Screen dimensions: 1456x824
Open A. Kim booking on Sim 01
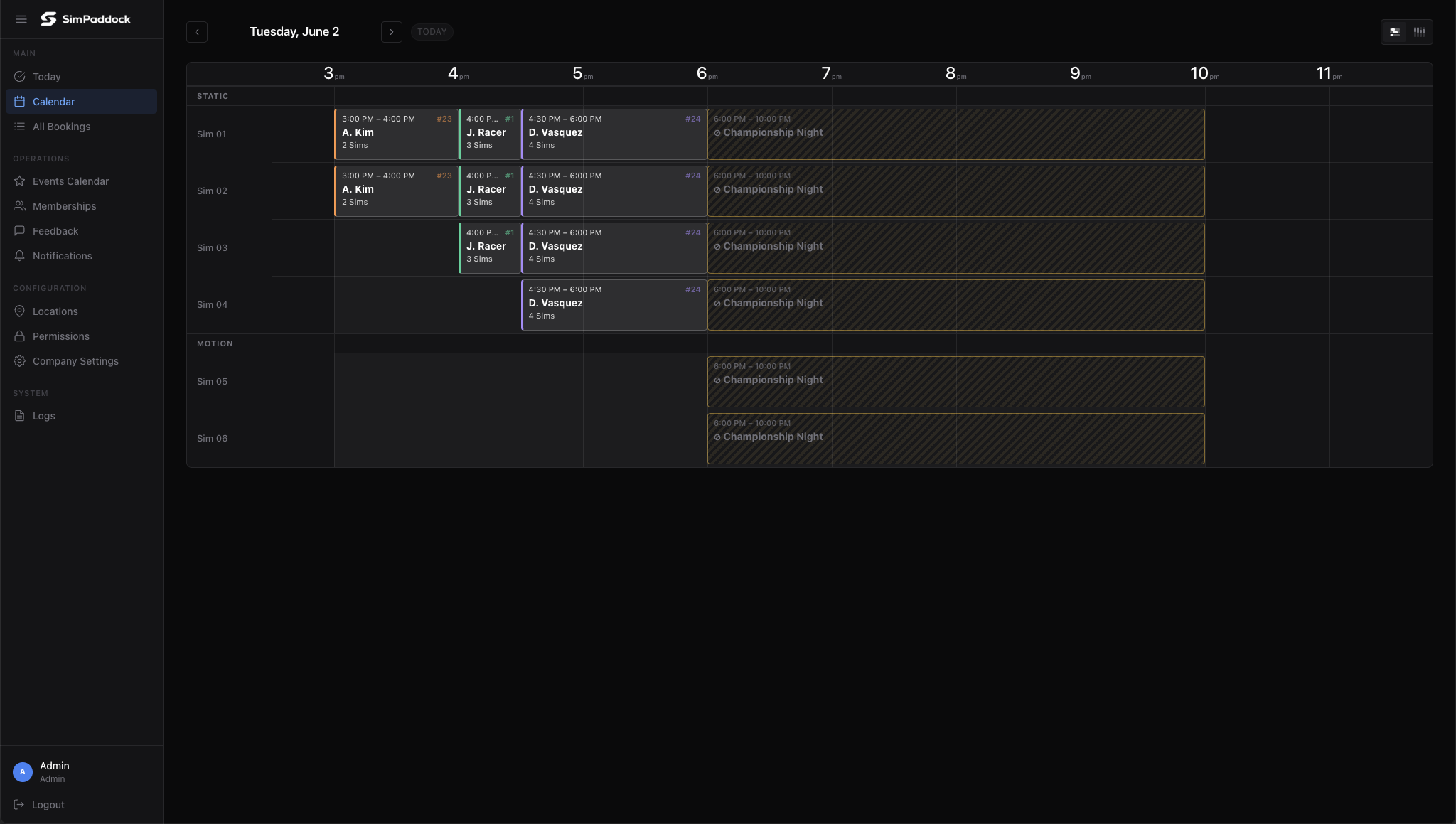(x=396, y=134)
